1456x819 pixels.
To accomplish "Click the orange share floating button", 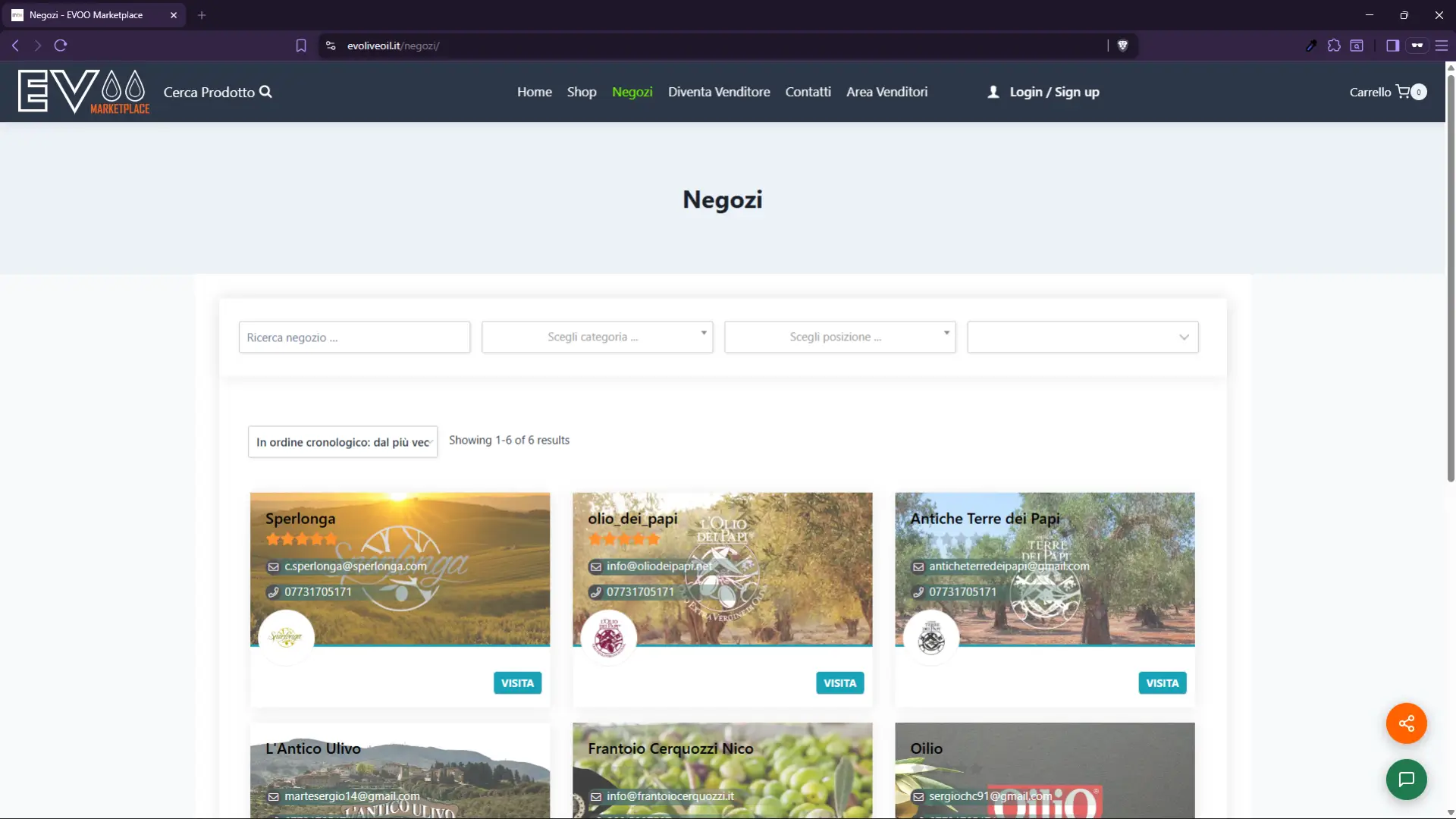I will tap(1407, 723).
